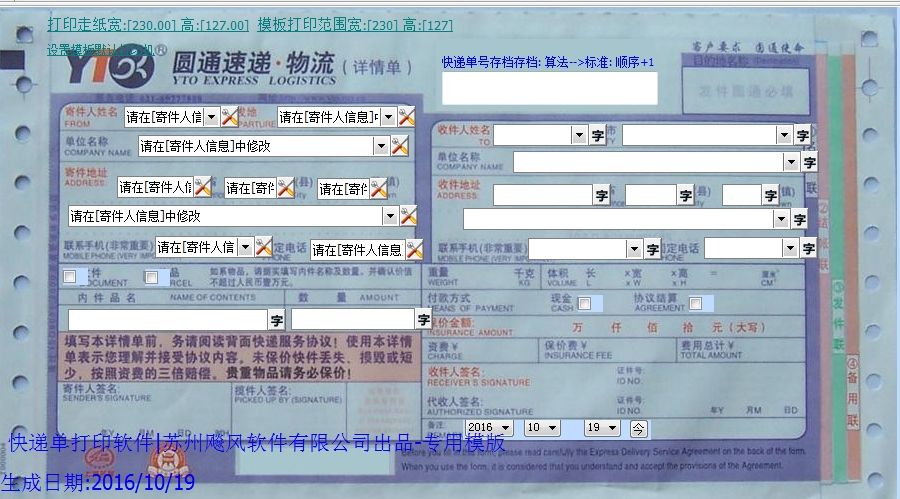Check the 现金 CASH payment checkbox

(x=584, y=303)
